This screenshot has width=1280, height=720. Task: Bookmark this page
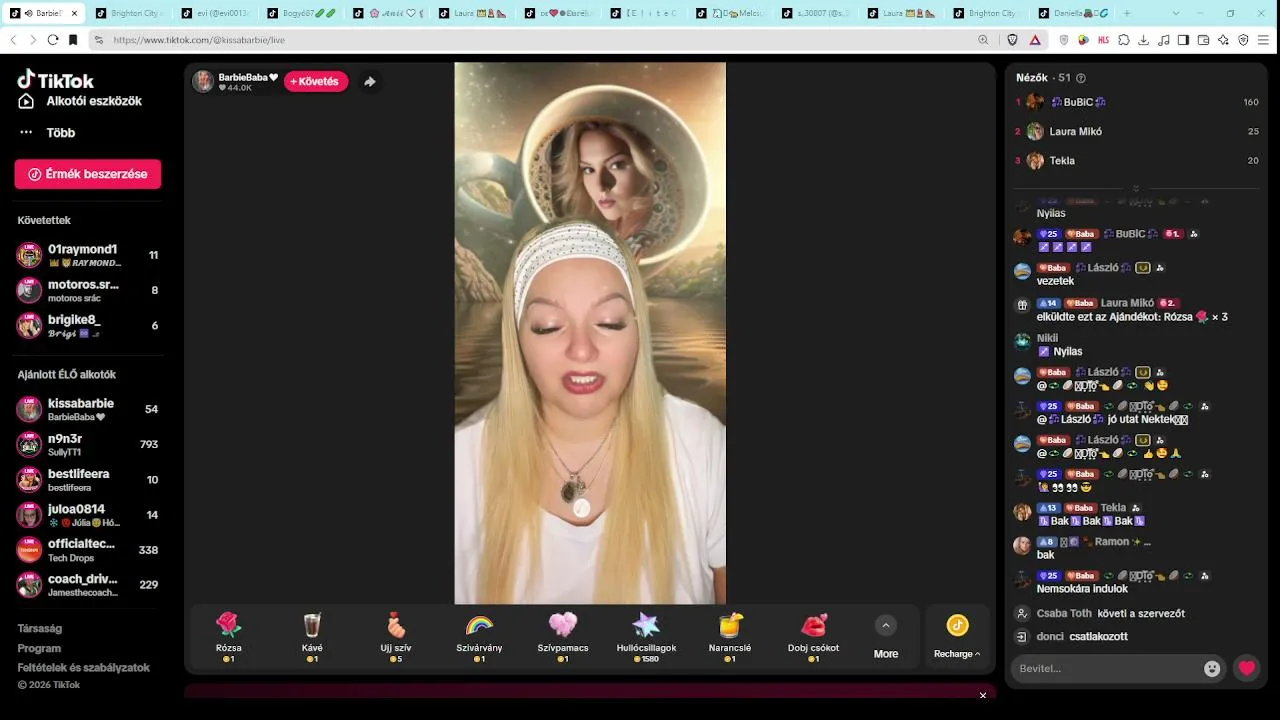click(x=73, y=40)
